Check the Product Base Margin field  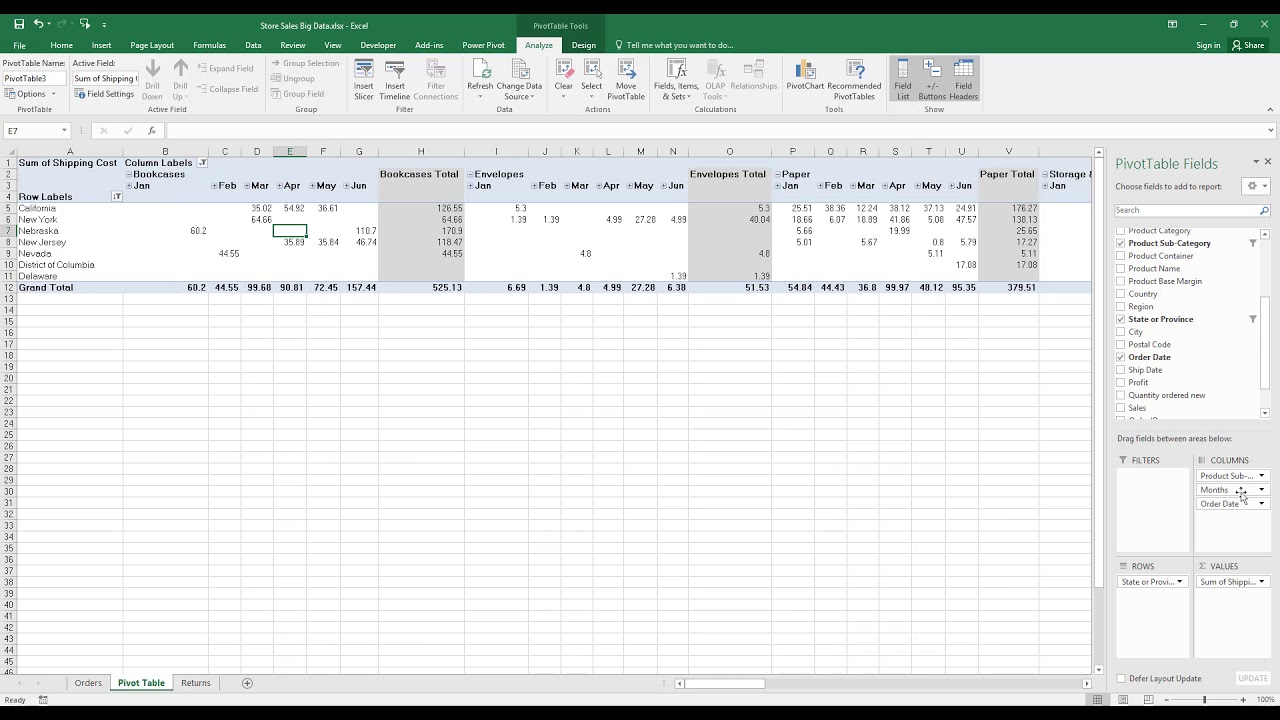tap(1121, 281)
